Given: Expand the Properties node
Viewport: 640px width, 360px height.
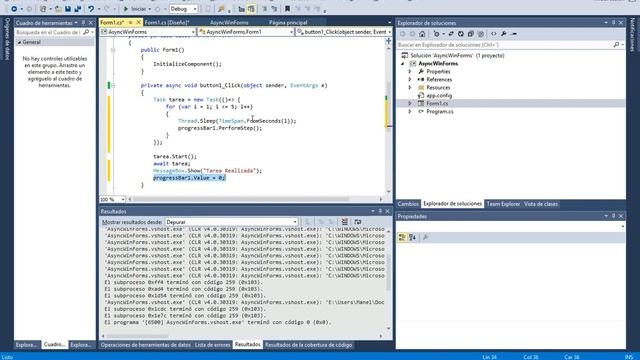Looking at the screenshot, I should 410,71.
